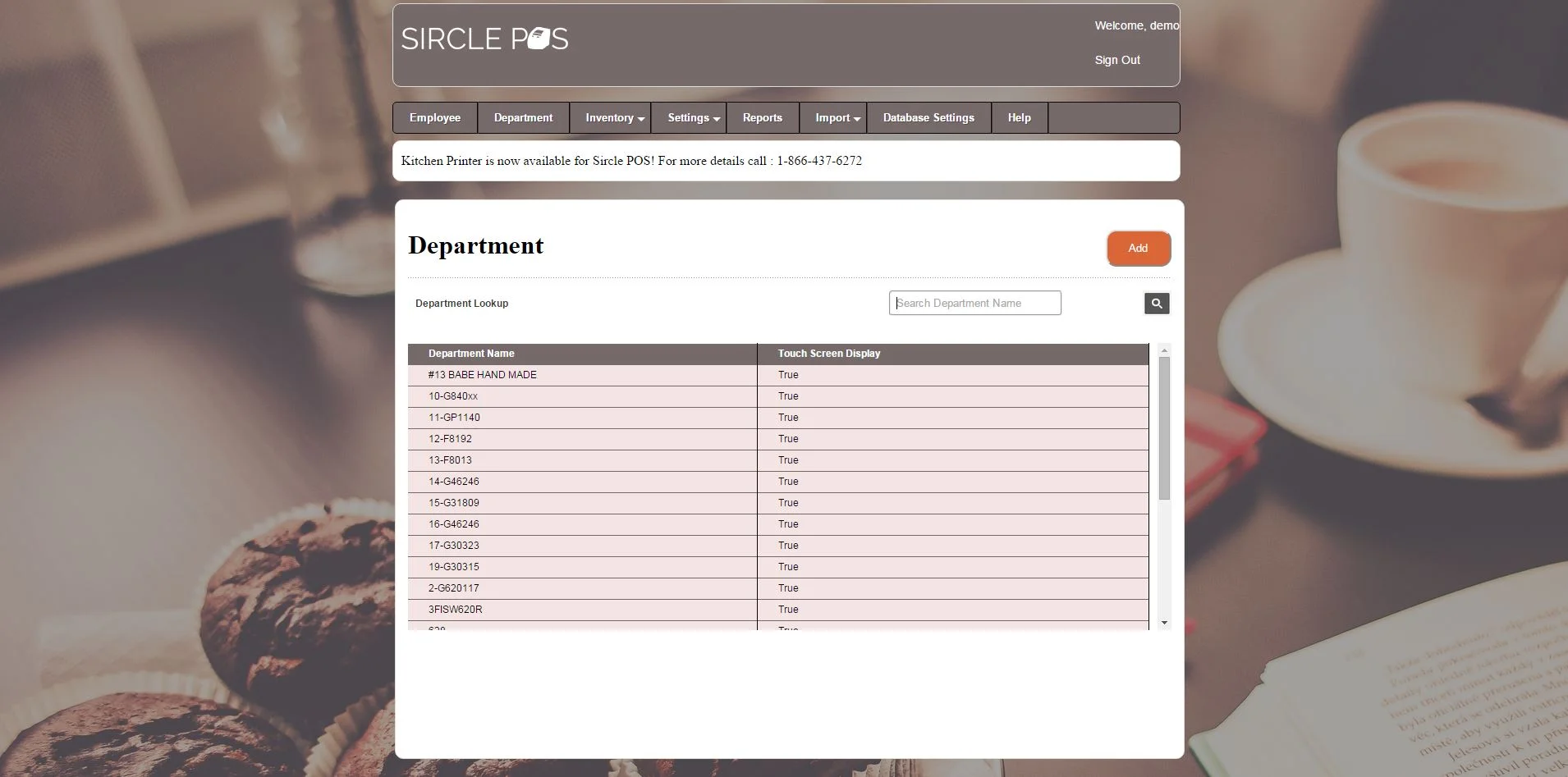The width and height of the screenshot is (1568, 777).
Task: Expand the Import dropdown menu
Action: point(833,118)
